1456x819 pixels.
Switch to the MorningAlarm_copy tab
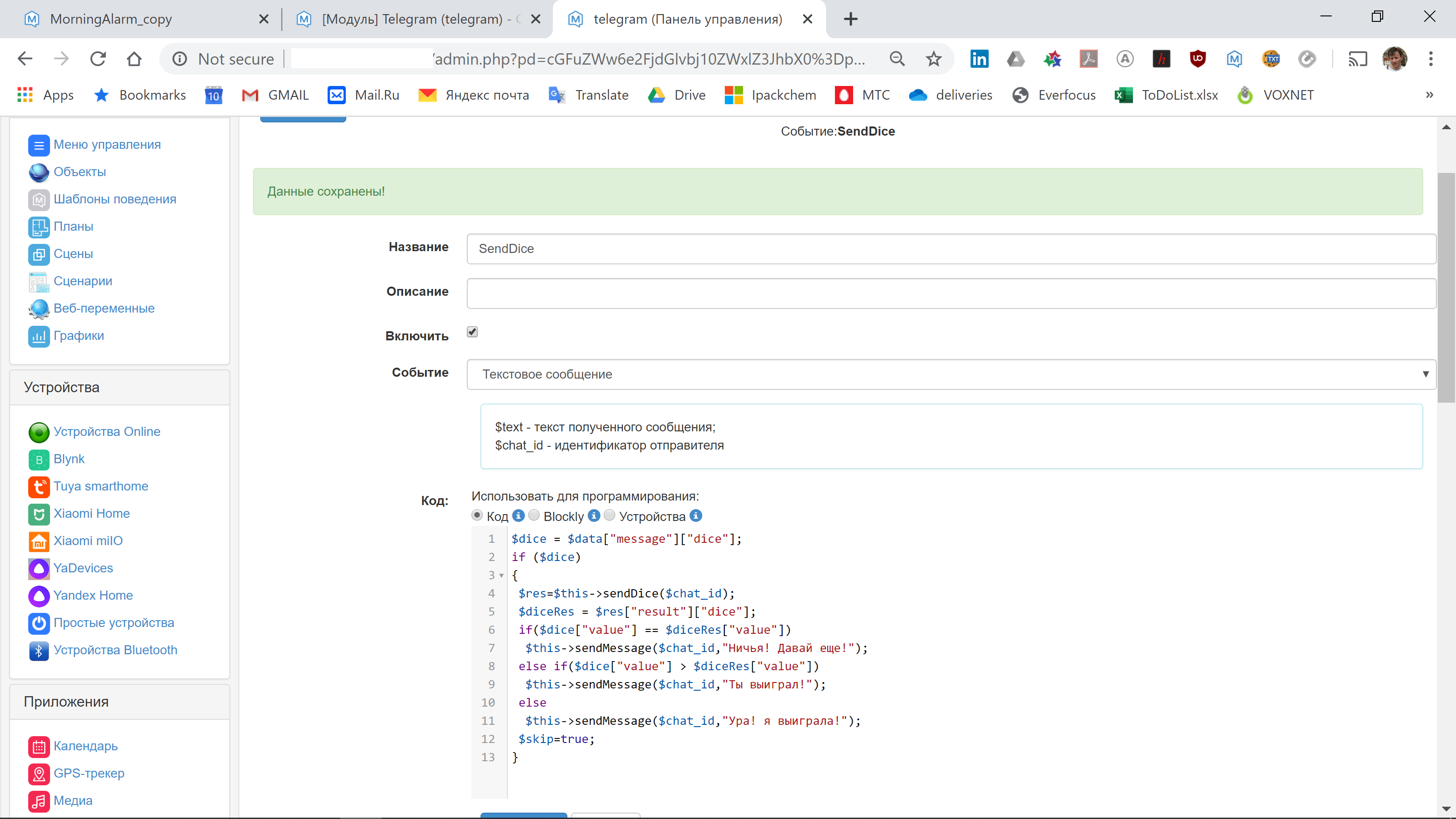pos(111,19)
